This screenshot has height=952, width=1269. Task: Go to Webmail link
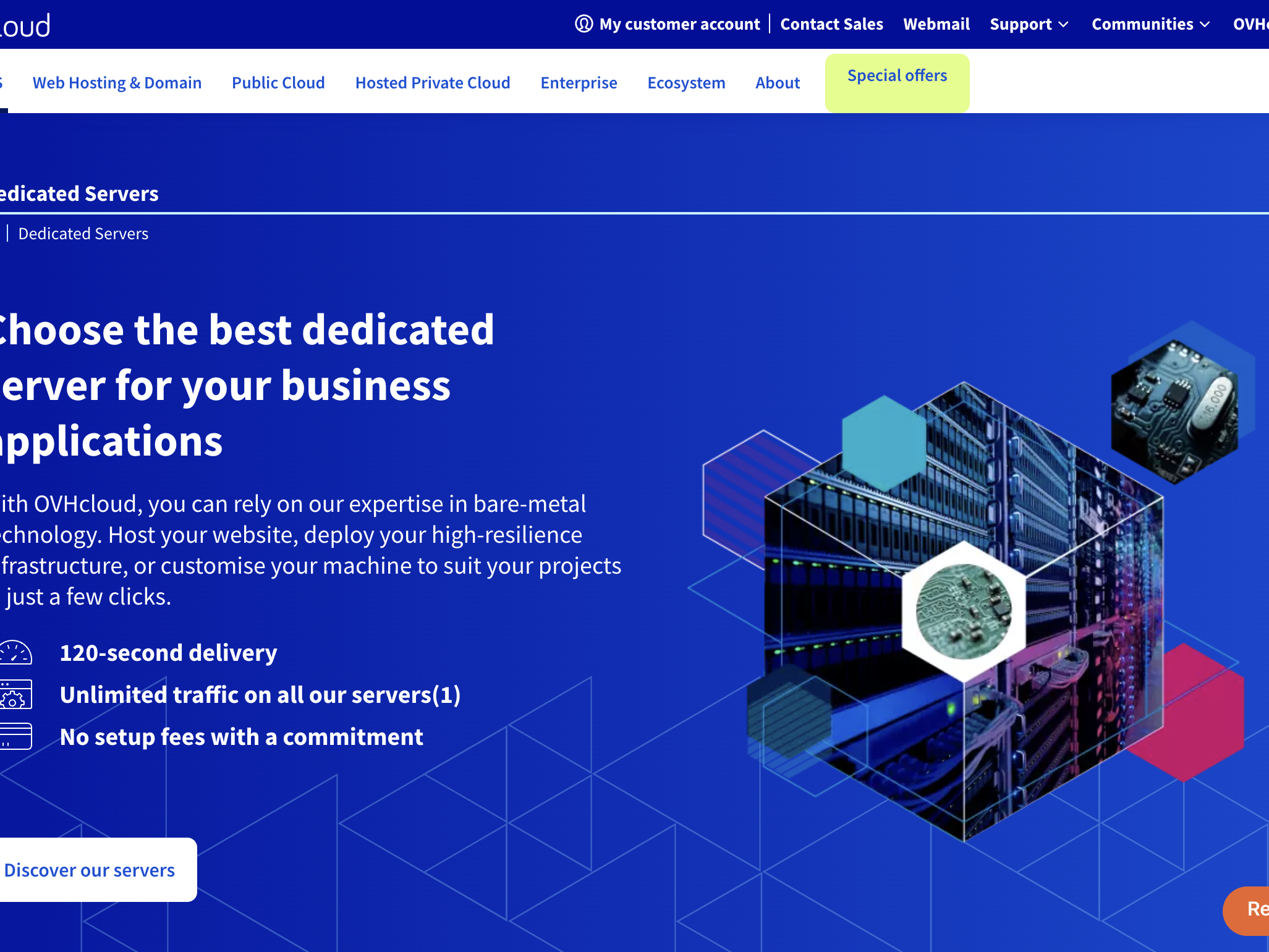(x=936, y=24)
